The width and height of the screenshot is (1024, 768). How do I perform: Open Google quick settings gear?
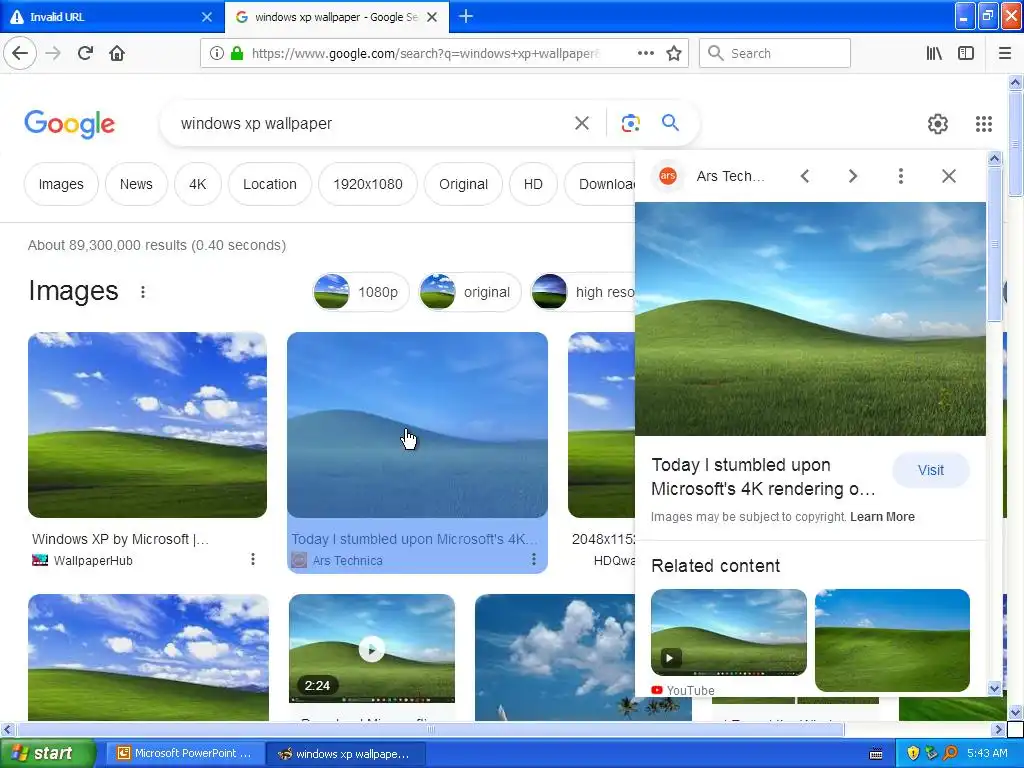click(x=938, y=123)
